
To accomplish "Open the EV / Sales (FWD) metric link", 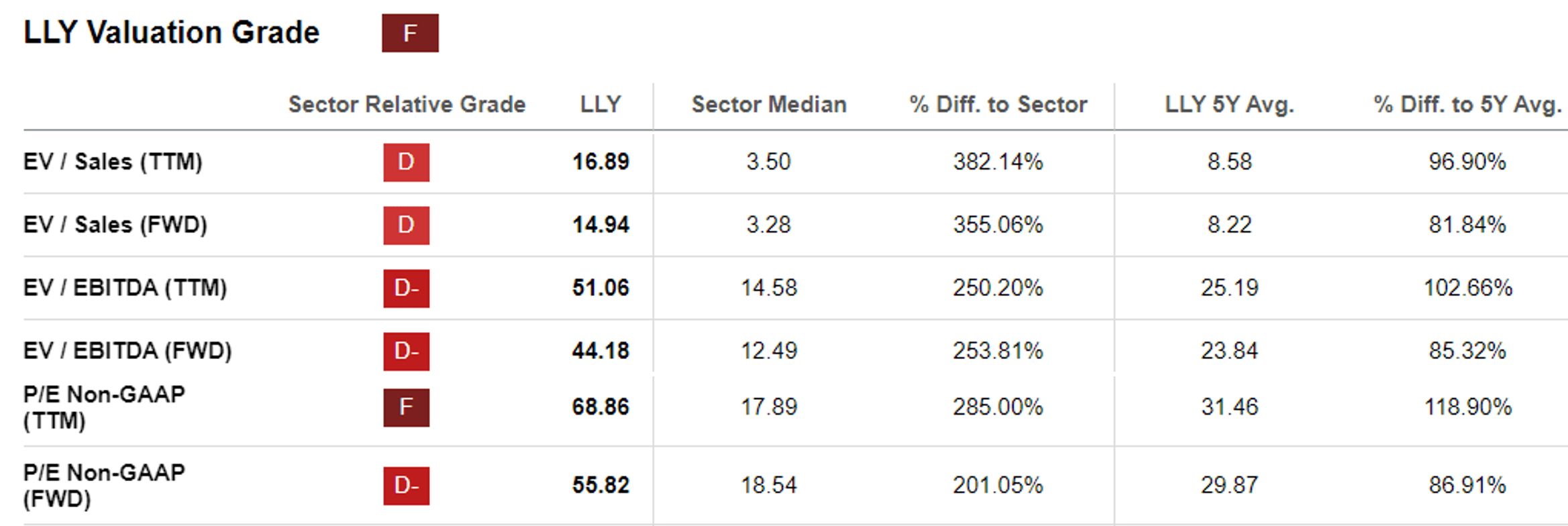I will (115, 225).
